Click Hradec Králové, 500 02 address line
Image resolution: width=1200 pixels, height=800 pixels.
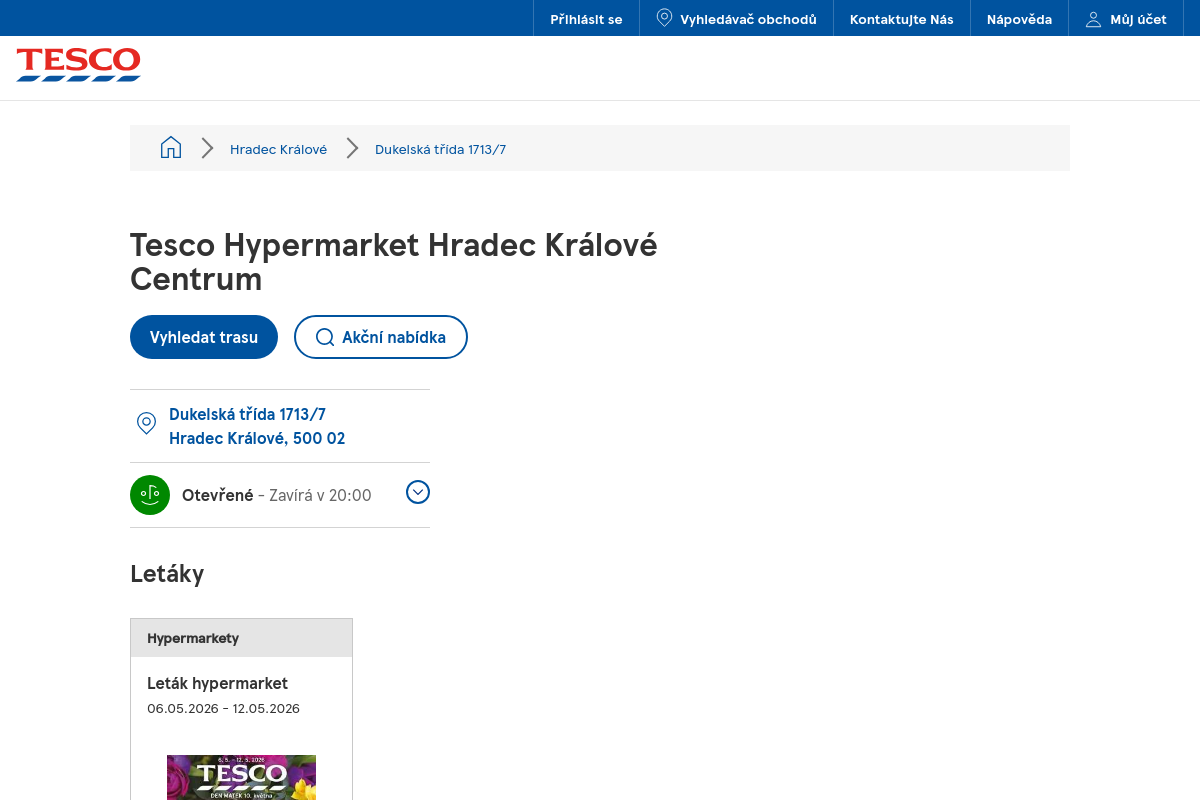257,438
